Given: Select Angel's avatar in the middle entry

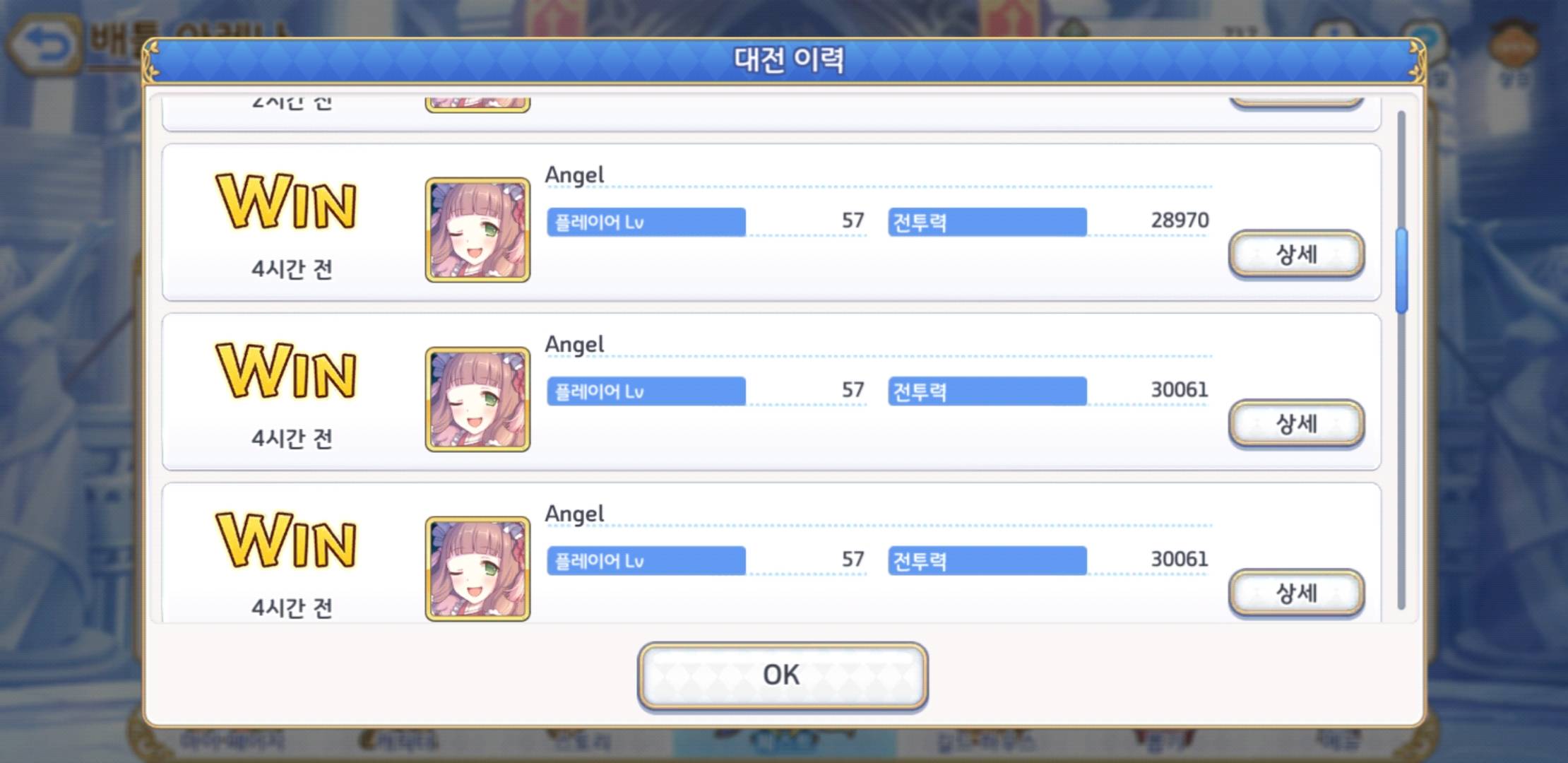Looking at the screenshot, I should 477,399.
